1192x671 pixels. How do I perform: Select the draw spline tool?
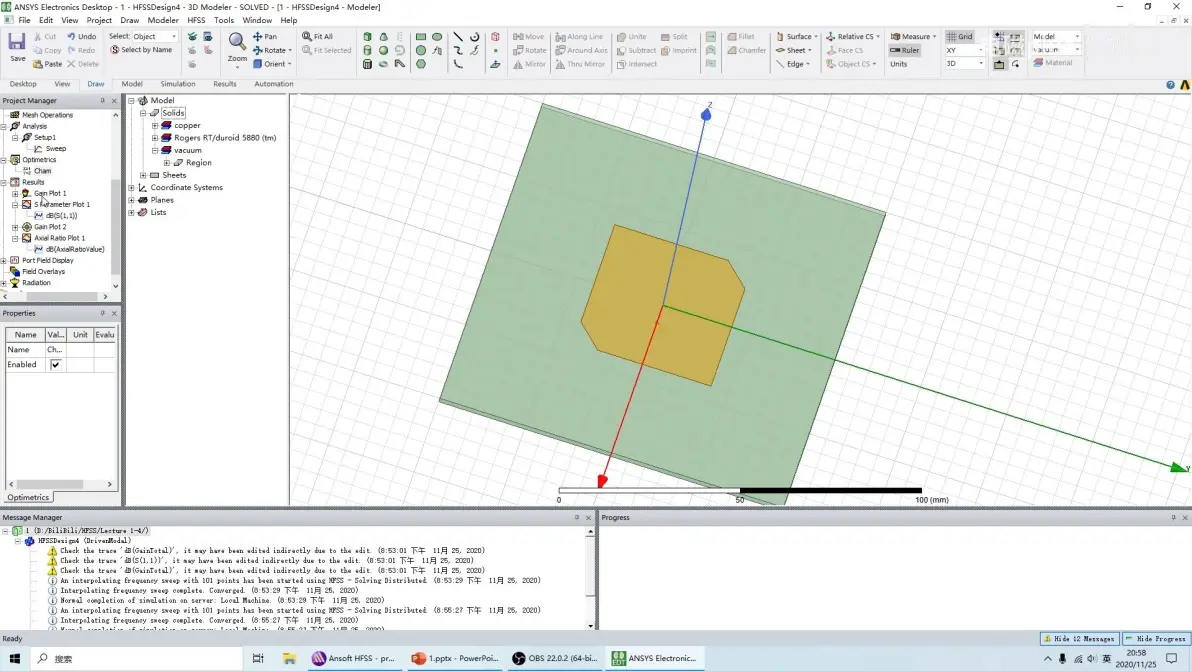458,50
